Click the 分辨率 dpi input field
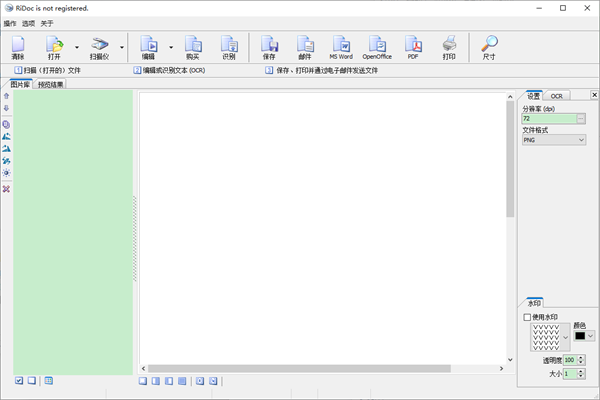The height and width of the screenshot is (400, 600). coord(548,118)
